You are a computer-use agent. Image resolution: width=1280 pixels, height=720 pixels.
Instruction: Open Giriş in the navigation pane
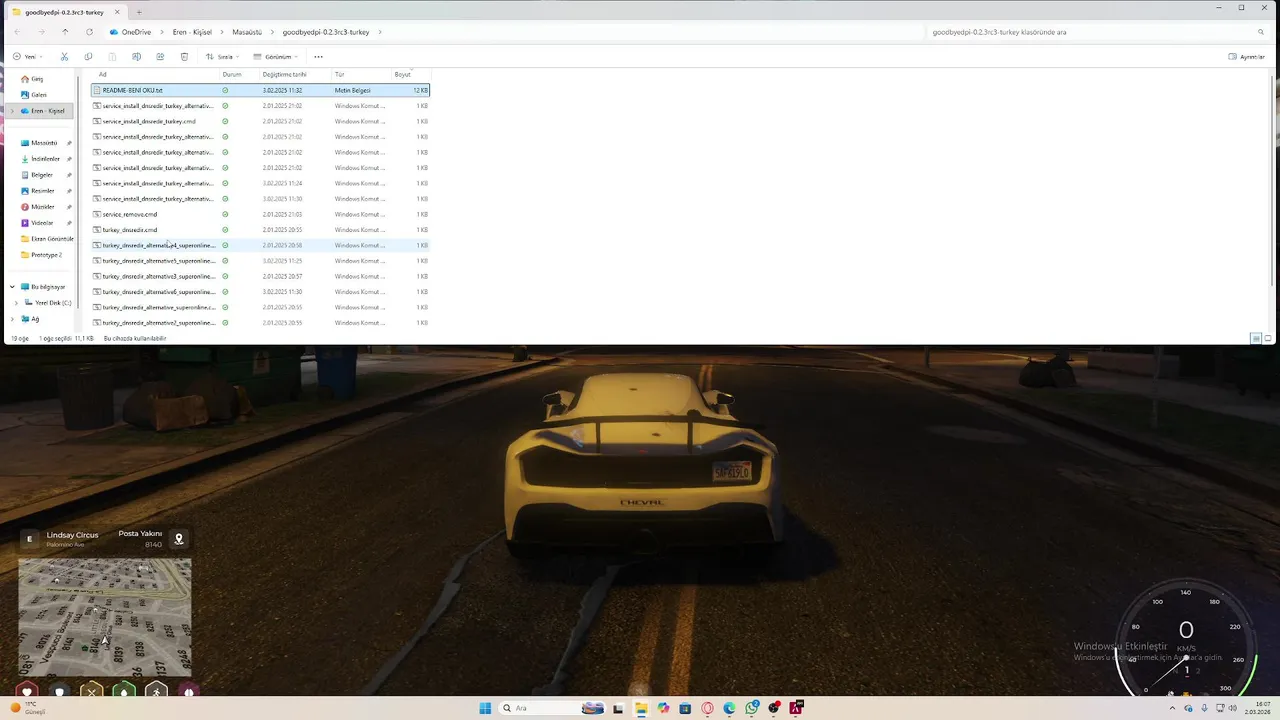(37, 79)
